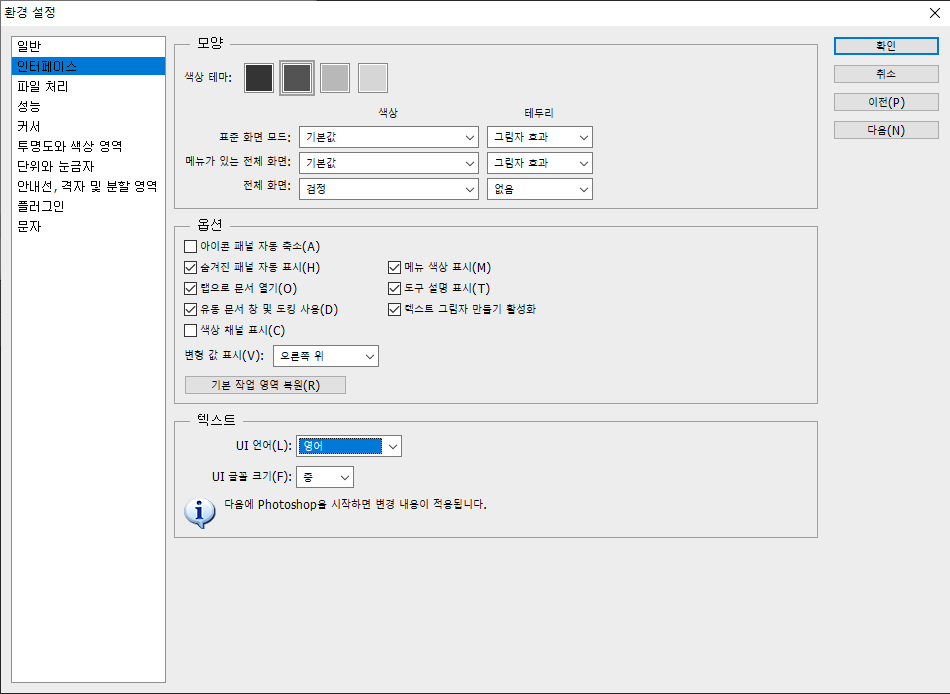Select 단위와 눈금자 category

tap(88, 166)
